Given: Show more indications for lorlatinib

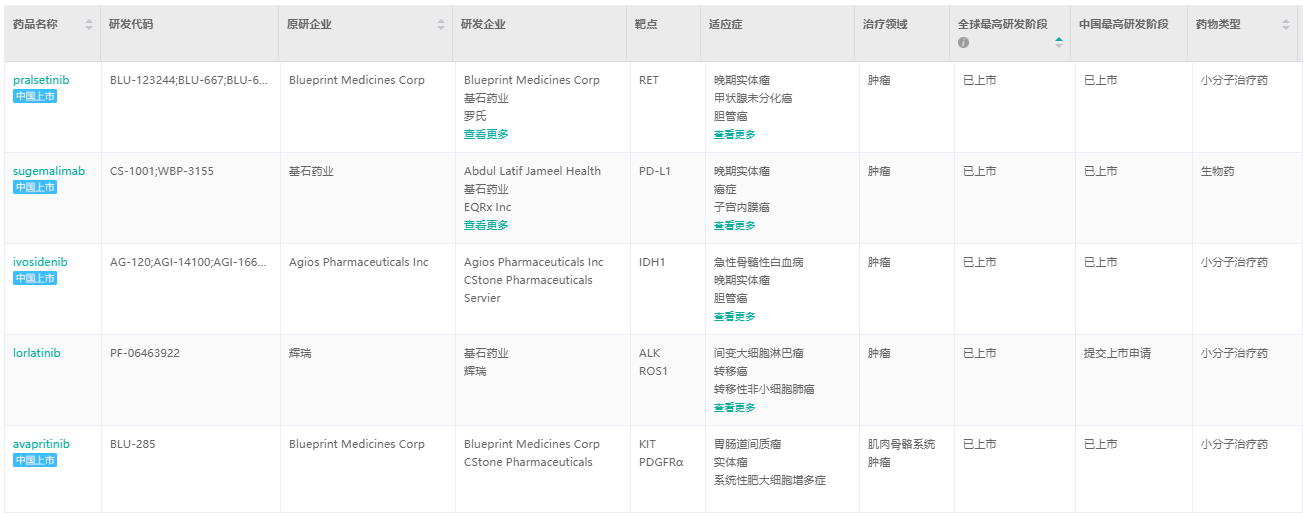Looking at the screenshot, I should pyautogui.click(x=735, y=408).
